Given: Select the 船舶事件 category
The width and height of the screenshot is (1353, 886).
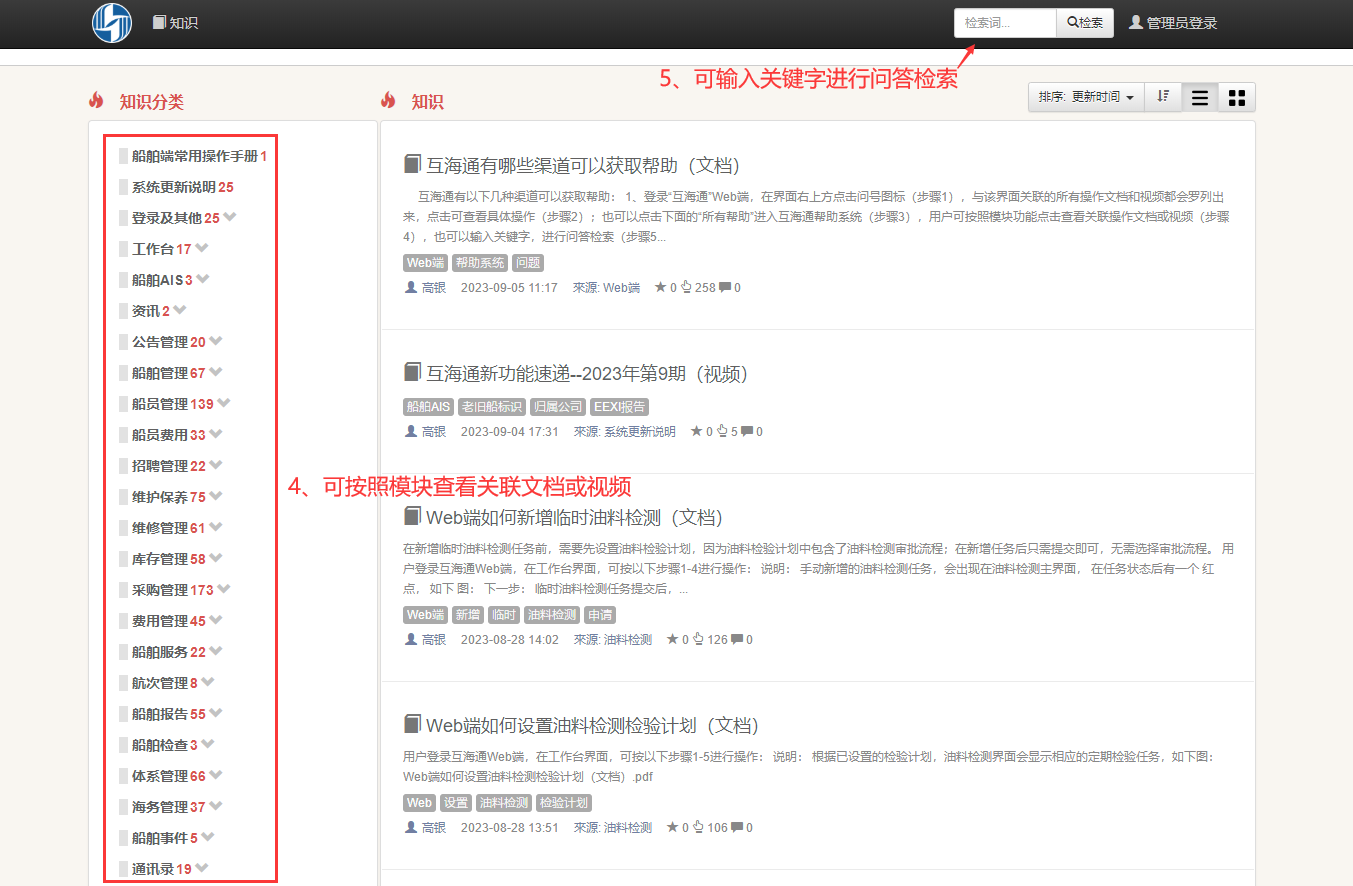Looking at the screenshot, I should pos(160,838).
